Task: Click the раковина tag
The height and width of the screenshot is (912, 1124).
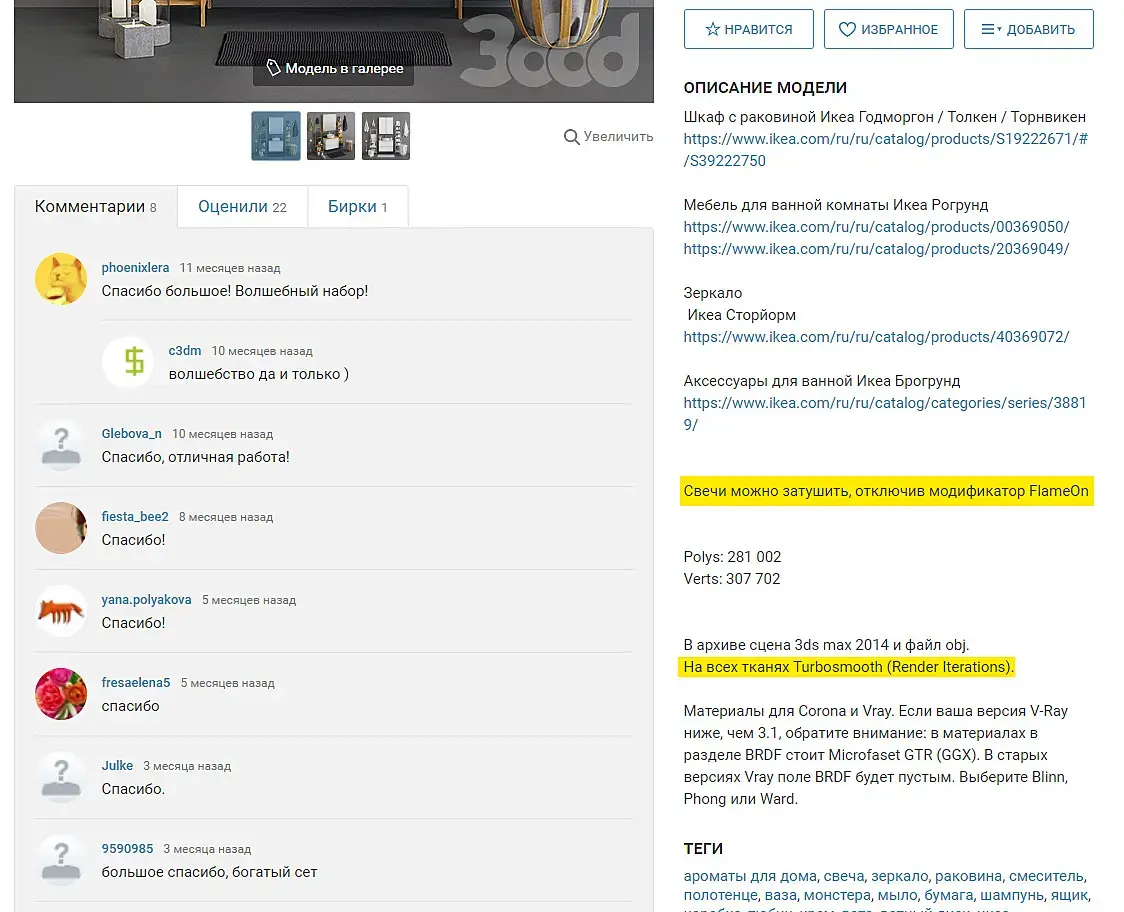Action: pyautogui.click(x=968, y=876)
